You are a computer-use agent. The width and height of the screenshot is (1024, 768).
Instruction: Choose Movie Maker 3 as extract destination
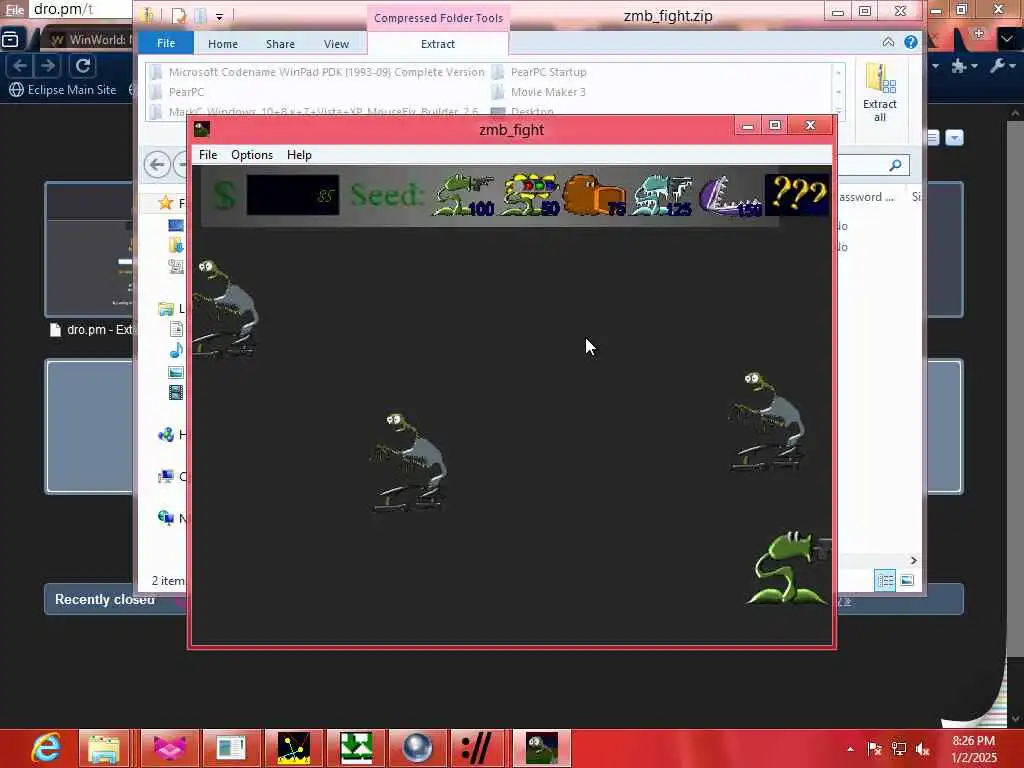[539, 92]
